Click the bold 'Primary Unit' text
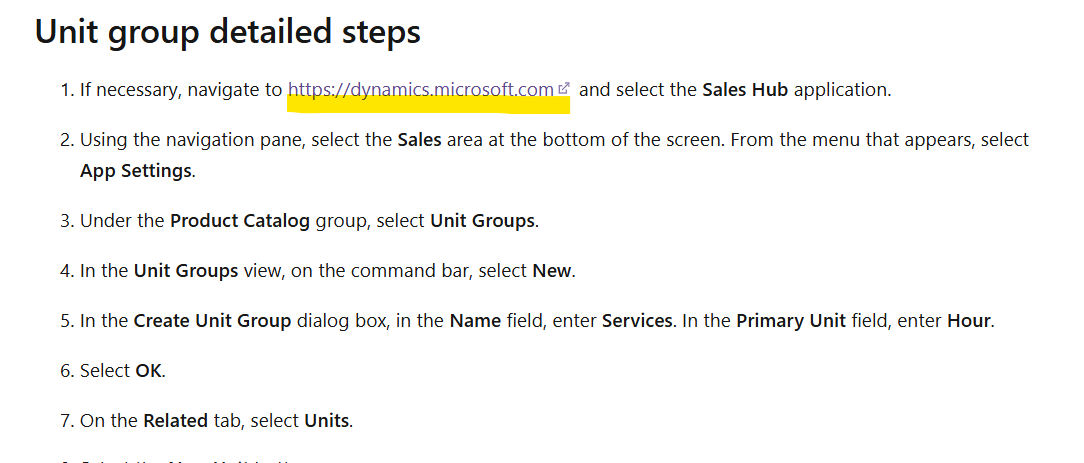Image resolution: width=1084 pixels, height=463 pixels. 791,321
